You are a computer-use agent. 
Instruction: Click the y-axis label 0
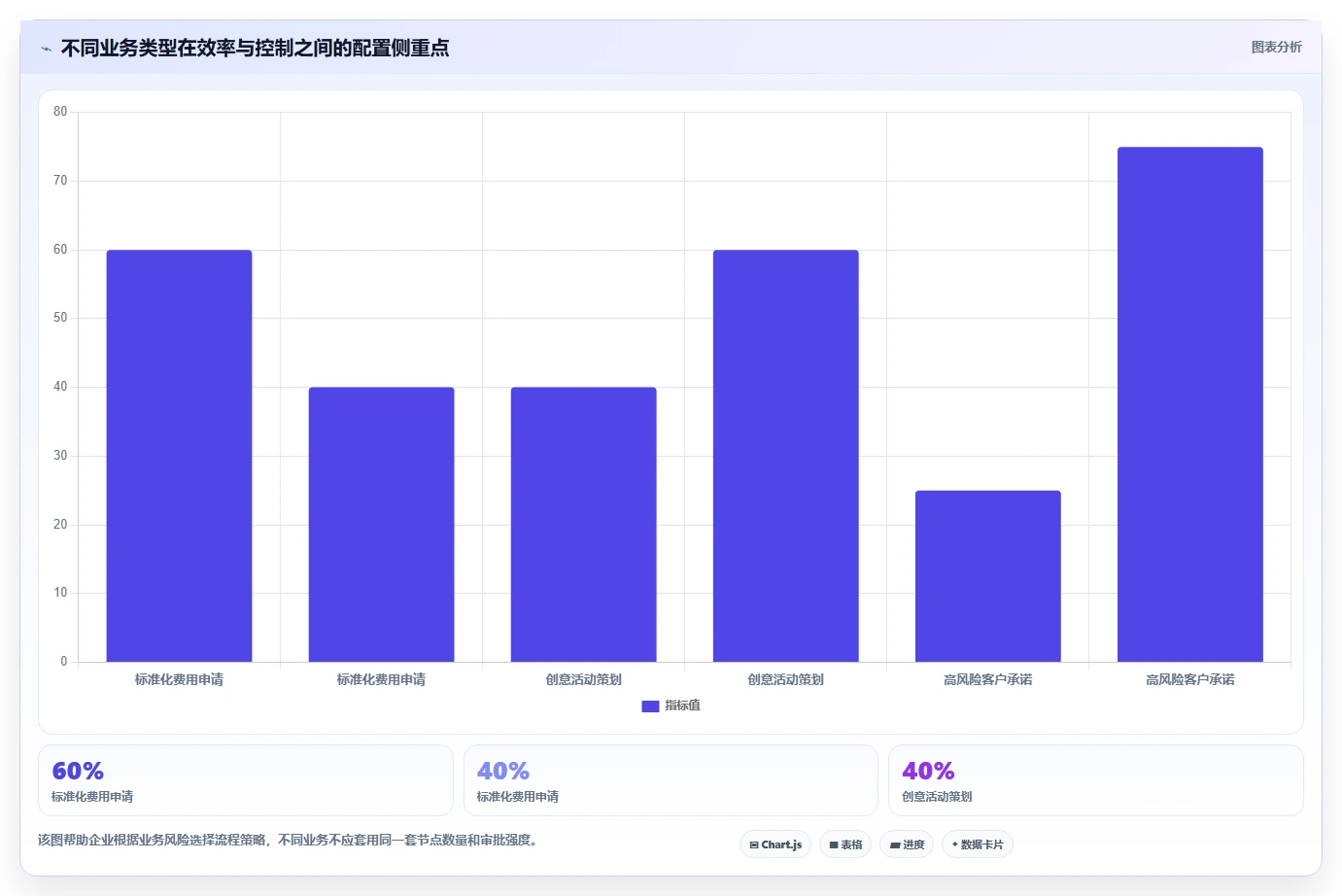click(64, 662)
